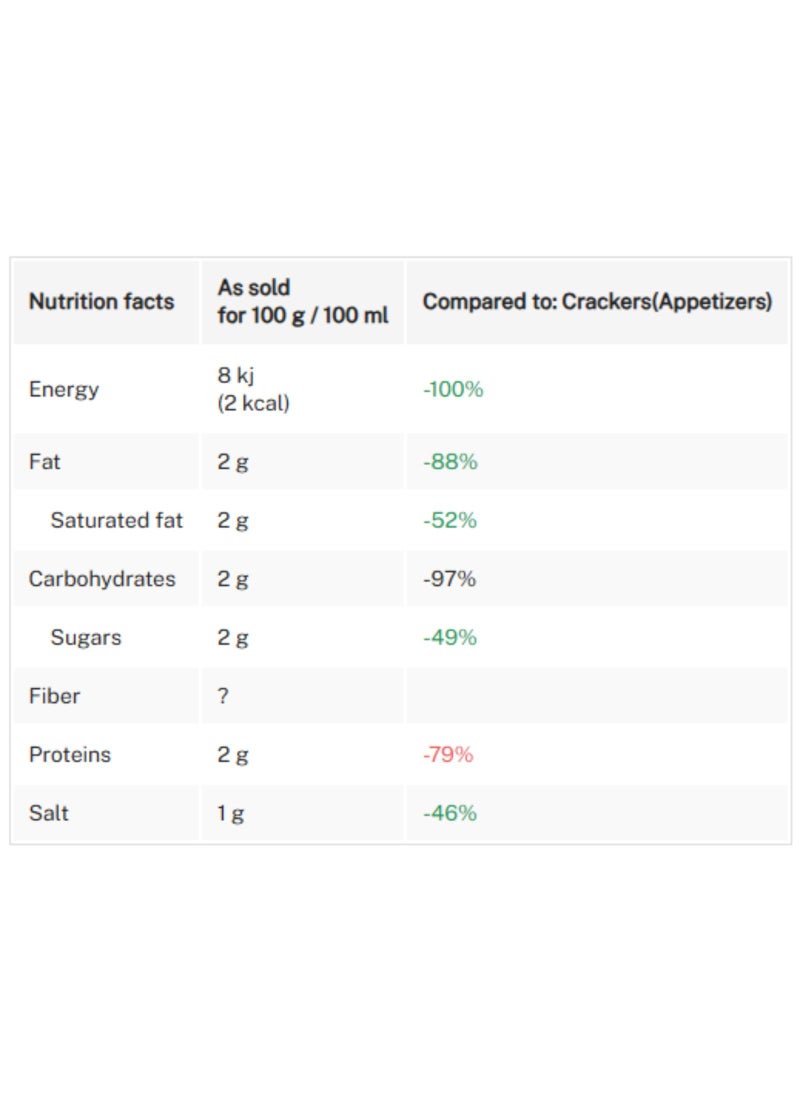Click the "8 kj (2 kcal)" energy value
Screen dimensions: 800x1100
pyautogui.click(x=253, y=389)
